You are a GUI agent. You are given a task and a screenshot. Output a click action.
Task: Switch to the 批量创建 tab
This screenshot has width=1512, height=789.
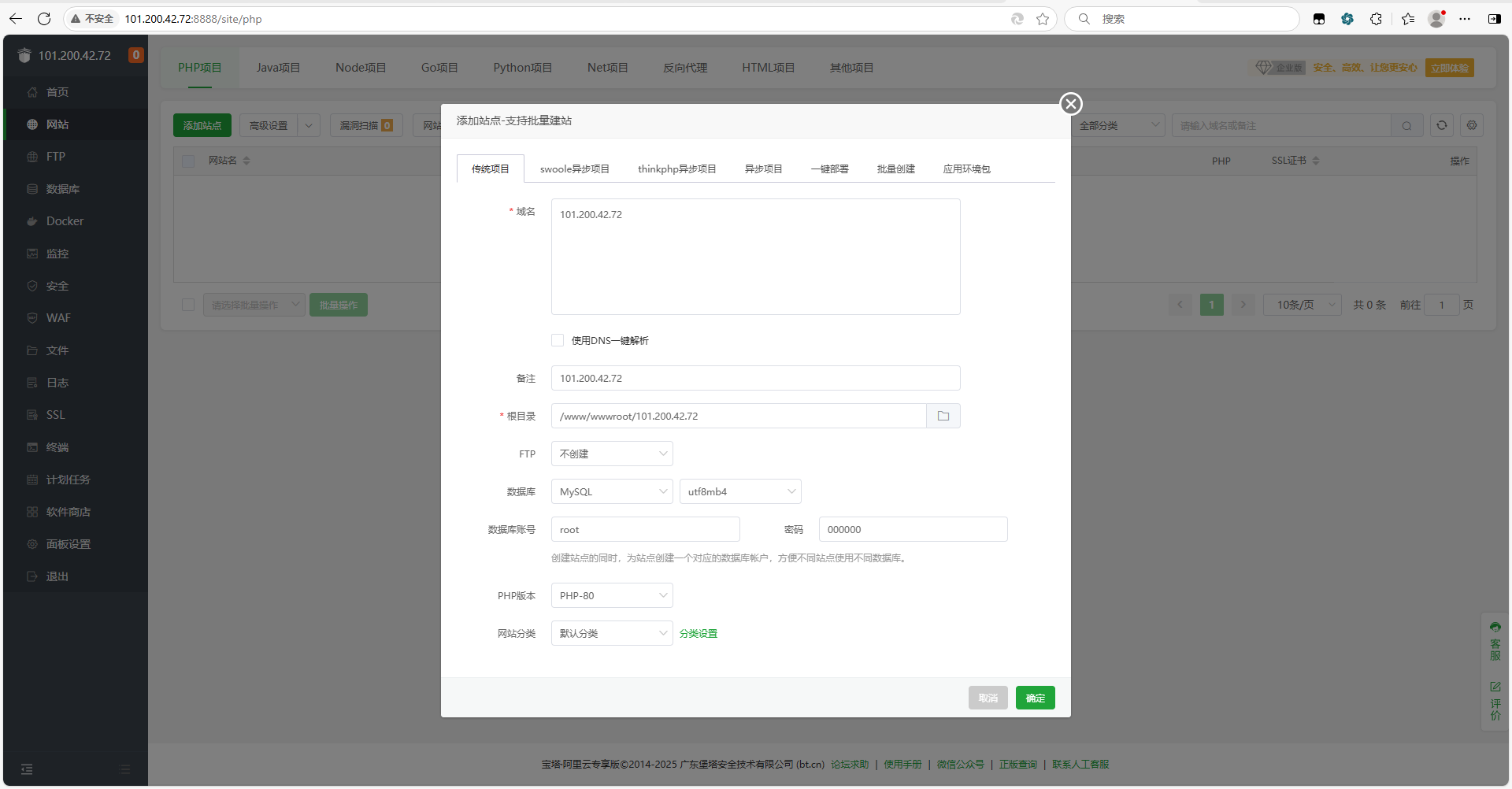(895, 169)
